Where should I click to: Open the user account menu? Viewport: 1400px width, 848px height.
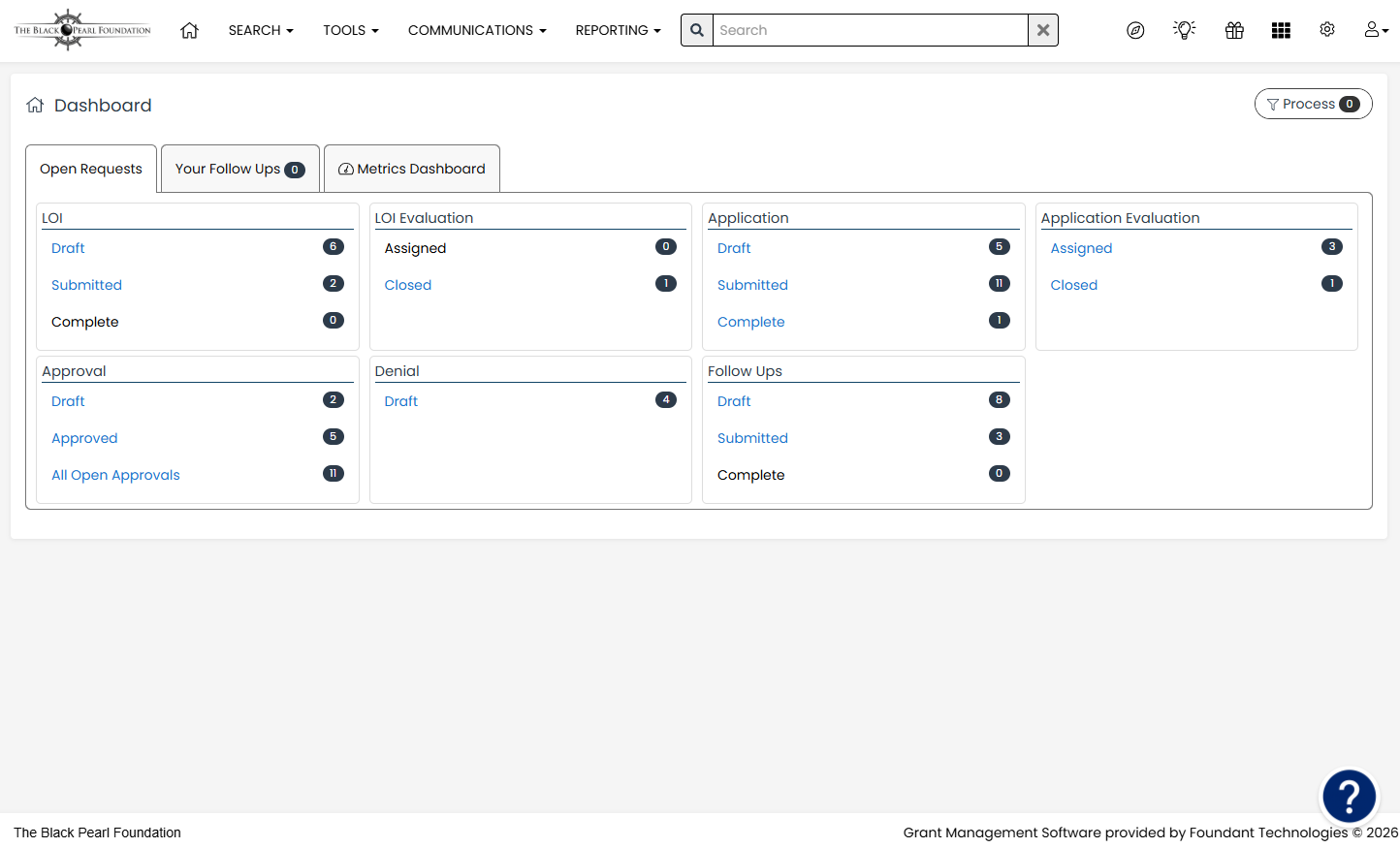click(x=1376, y=30)
